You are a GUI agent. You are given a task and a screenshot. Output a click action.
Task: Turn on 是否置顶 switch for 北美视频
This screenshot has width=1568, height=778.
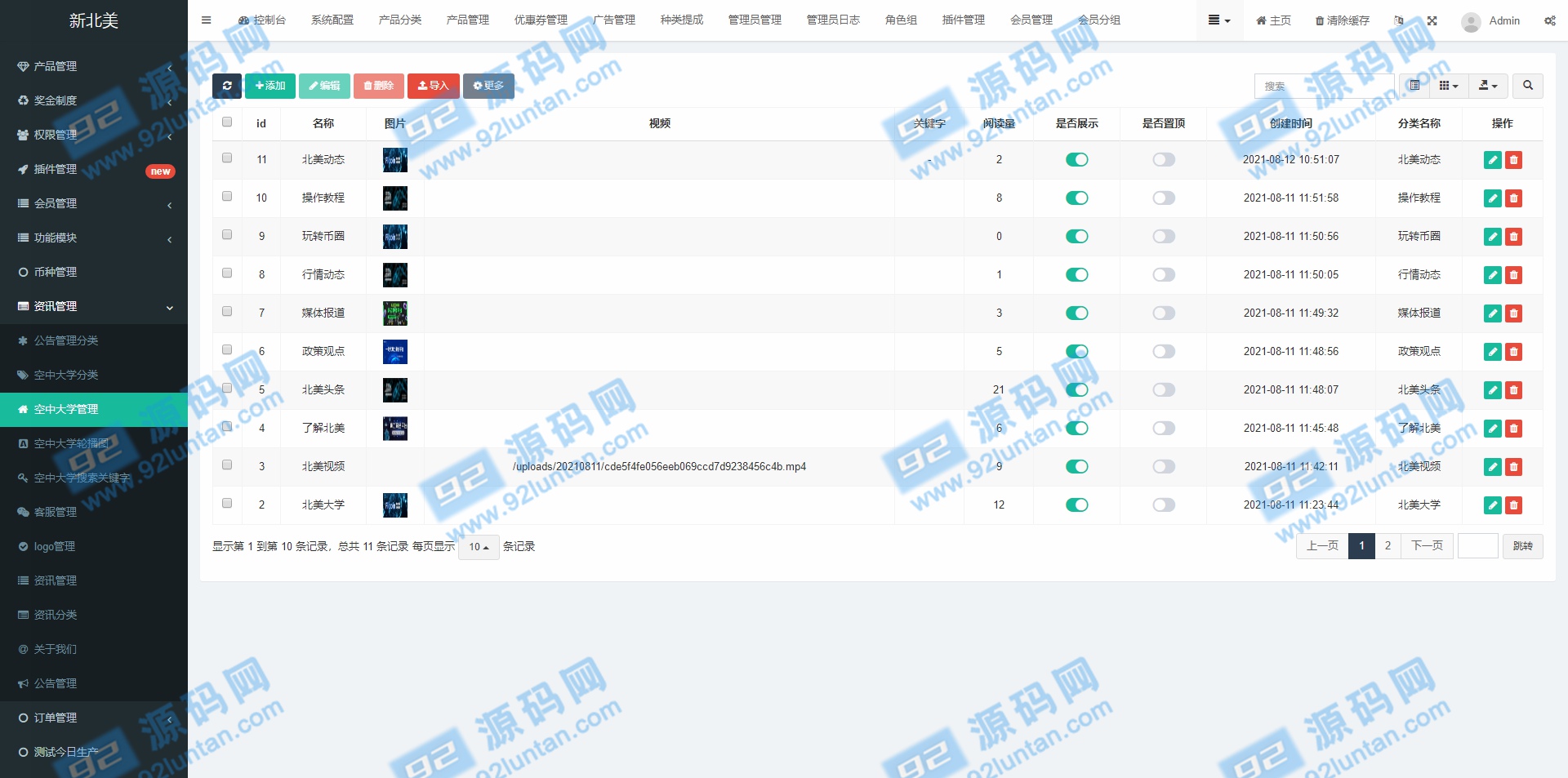tap(1164, 467)
